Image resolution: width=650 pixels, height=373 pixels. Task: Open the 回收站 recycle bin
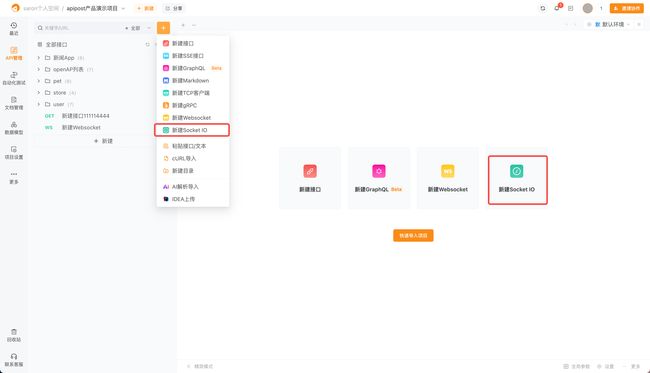pyautogui.click(x=14, y=335)
